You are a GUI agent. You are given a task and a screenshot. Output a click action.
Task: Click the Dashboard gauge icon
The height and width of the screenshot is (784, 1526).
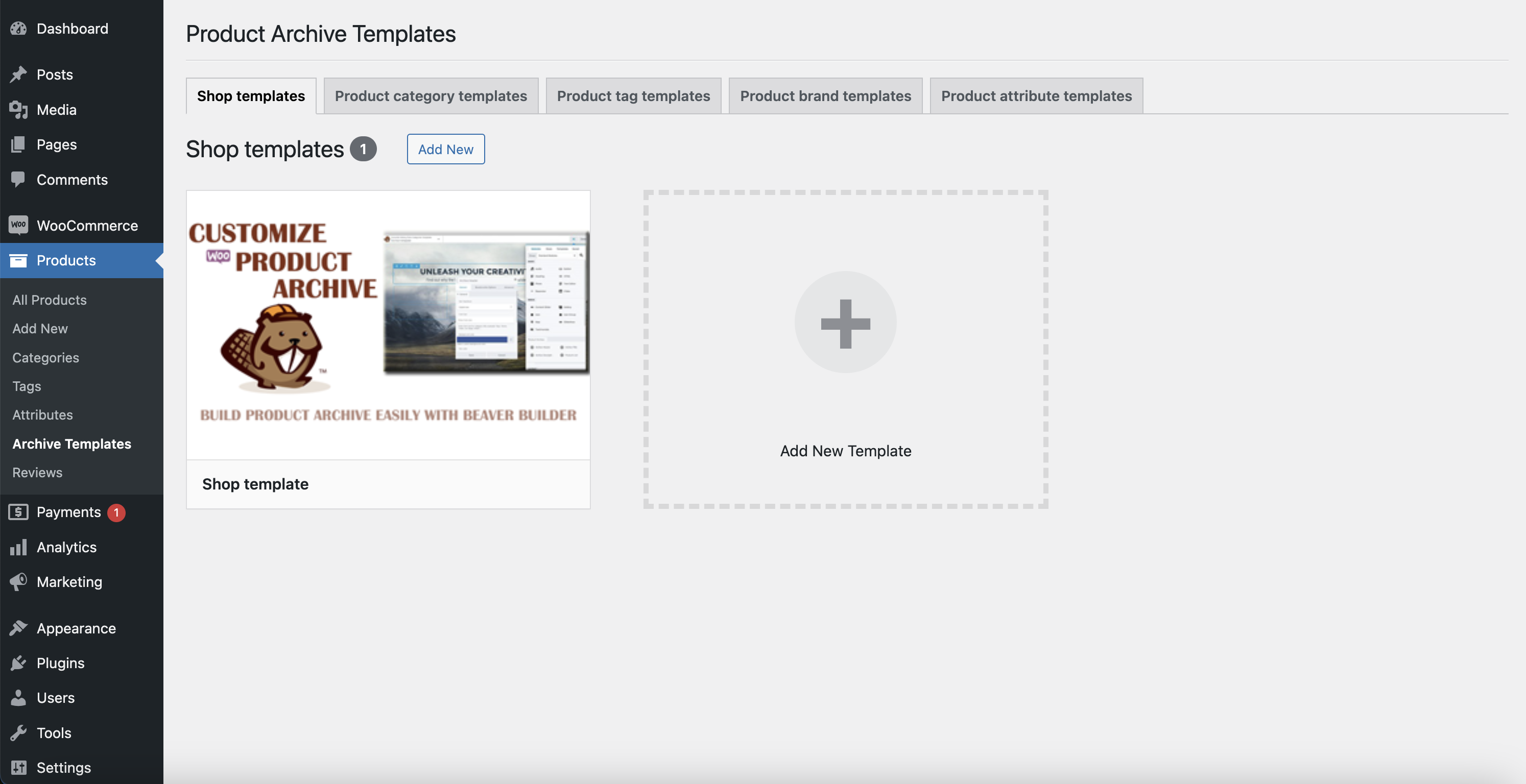[x=18, y=29]
